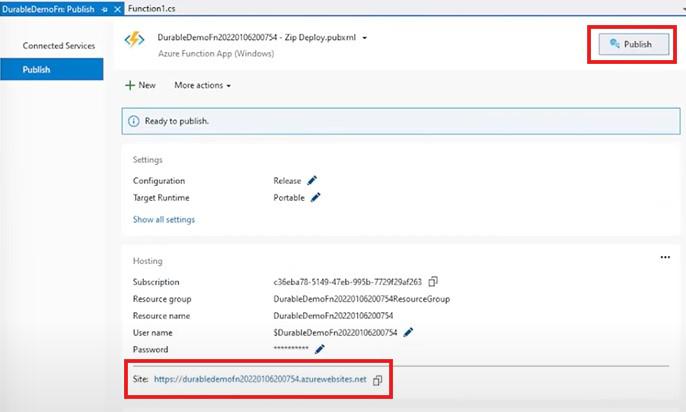The width and height of the screenshot is (686, 412).
Task: Click the Portable target runtime value
Action: (289, 198)
